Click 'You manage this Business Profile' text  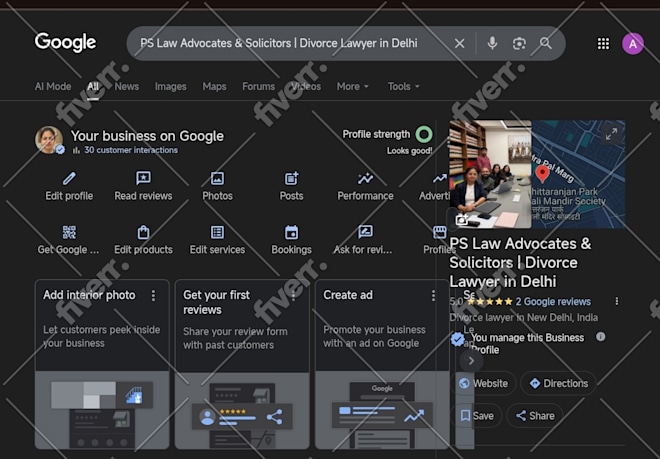[x=527, y=344]
